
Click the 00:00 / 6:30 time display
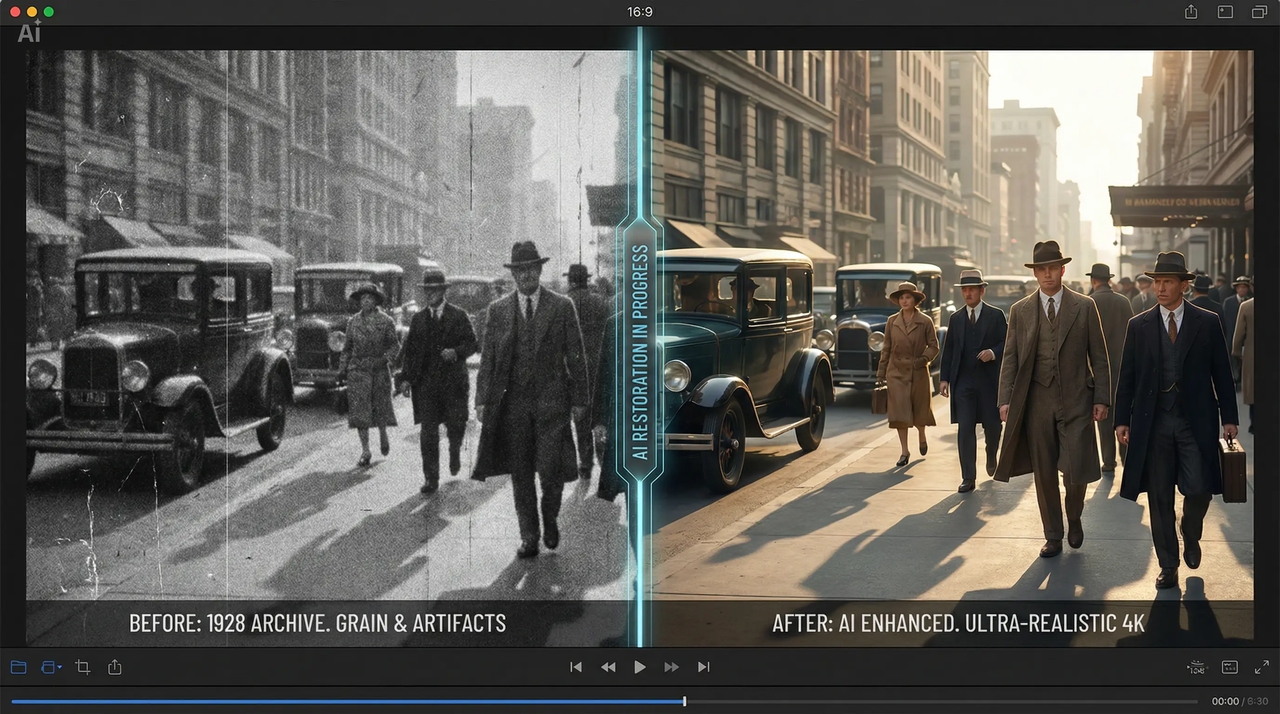tap(1240, 701)
